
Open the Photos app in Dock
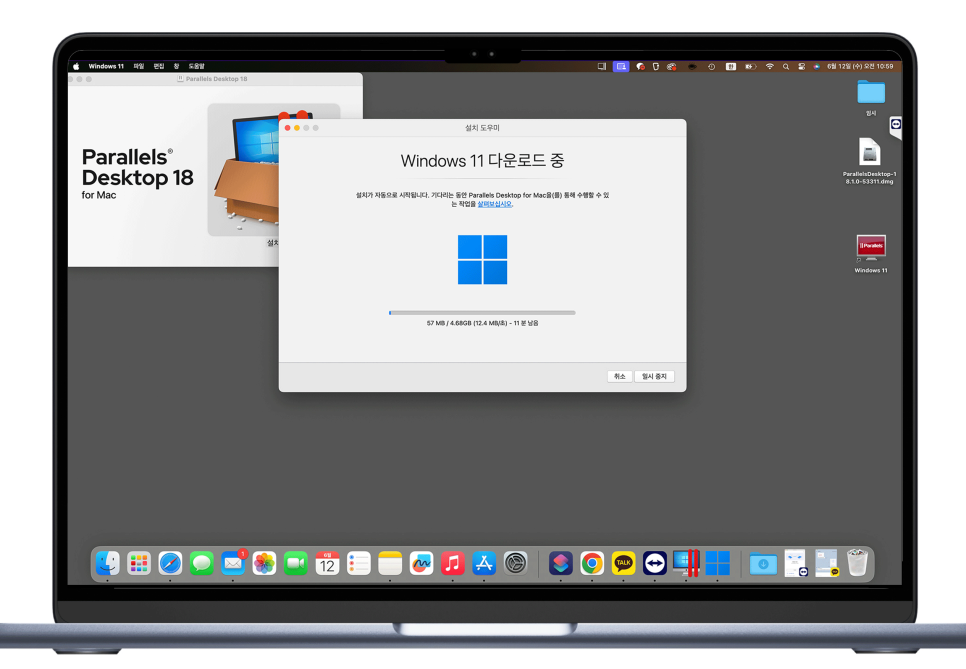264,563
